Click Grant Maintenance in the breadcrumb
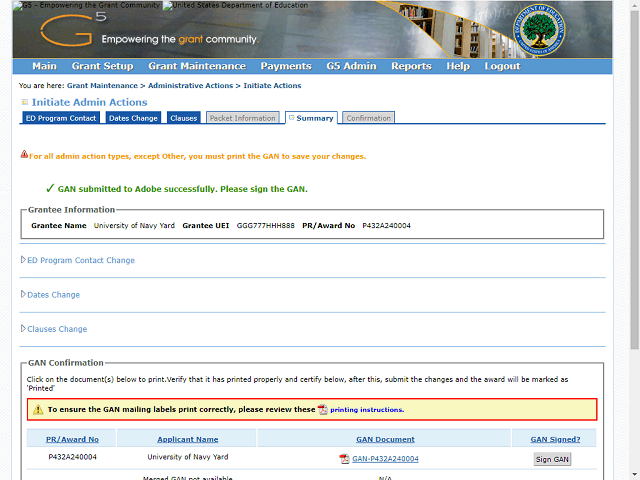The height and width of the screenshot is (480, 640). click(x=102, y=85)
